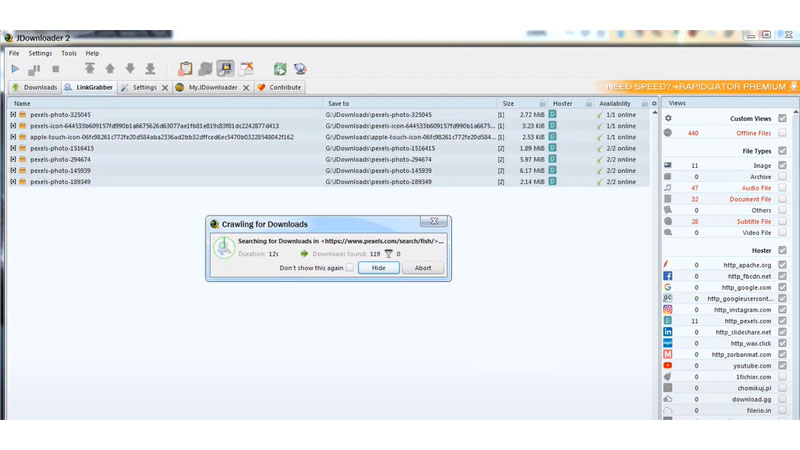Expand pexels-photo-145939 package
Image resolution: width=800 pixels, height=450 pixels.
click(x=13, y=170)
